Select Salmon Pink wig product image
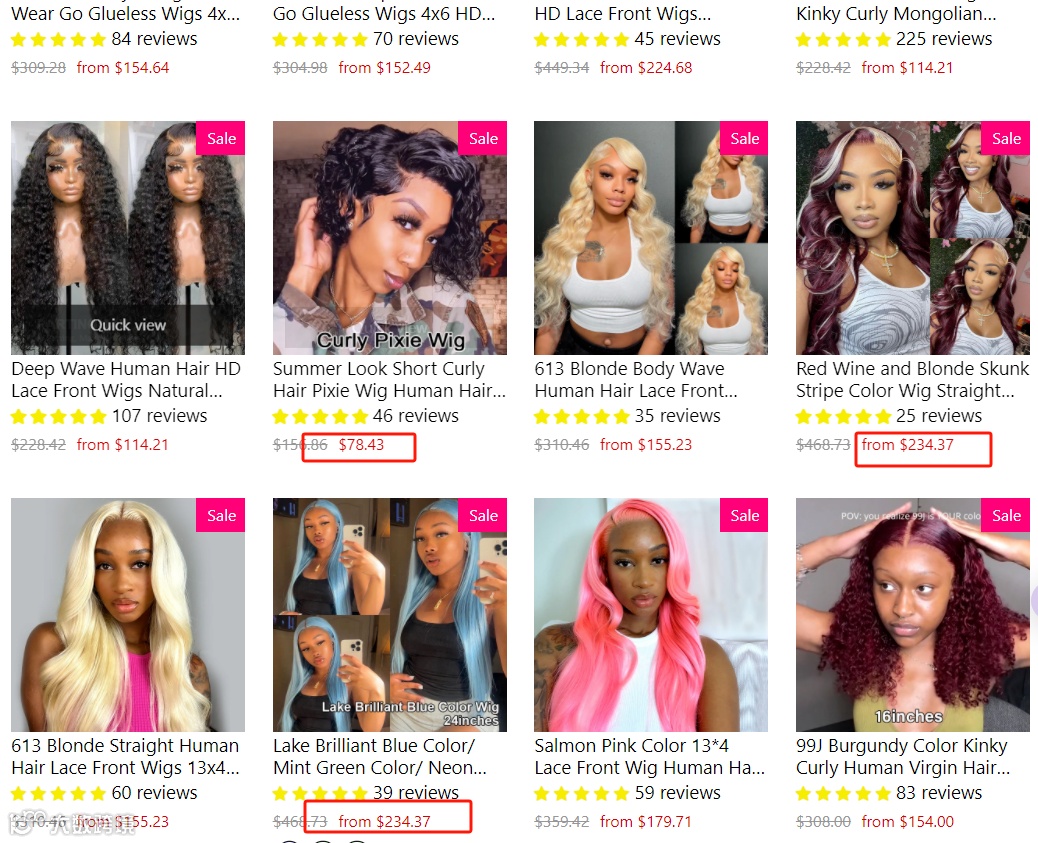 click(651, 615)
